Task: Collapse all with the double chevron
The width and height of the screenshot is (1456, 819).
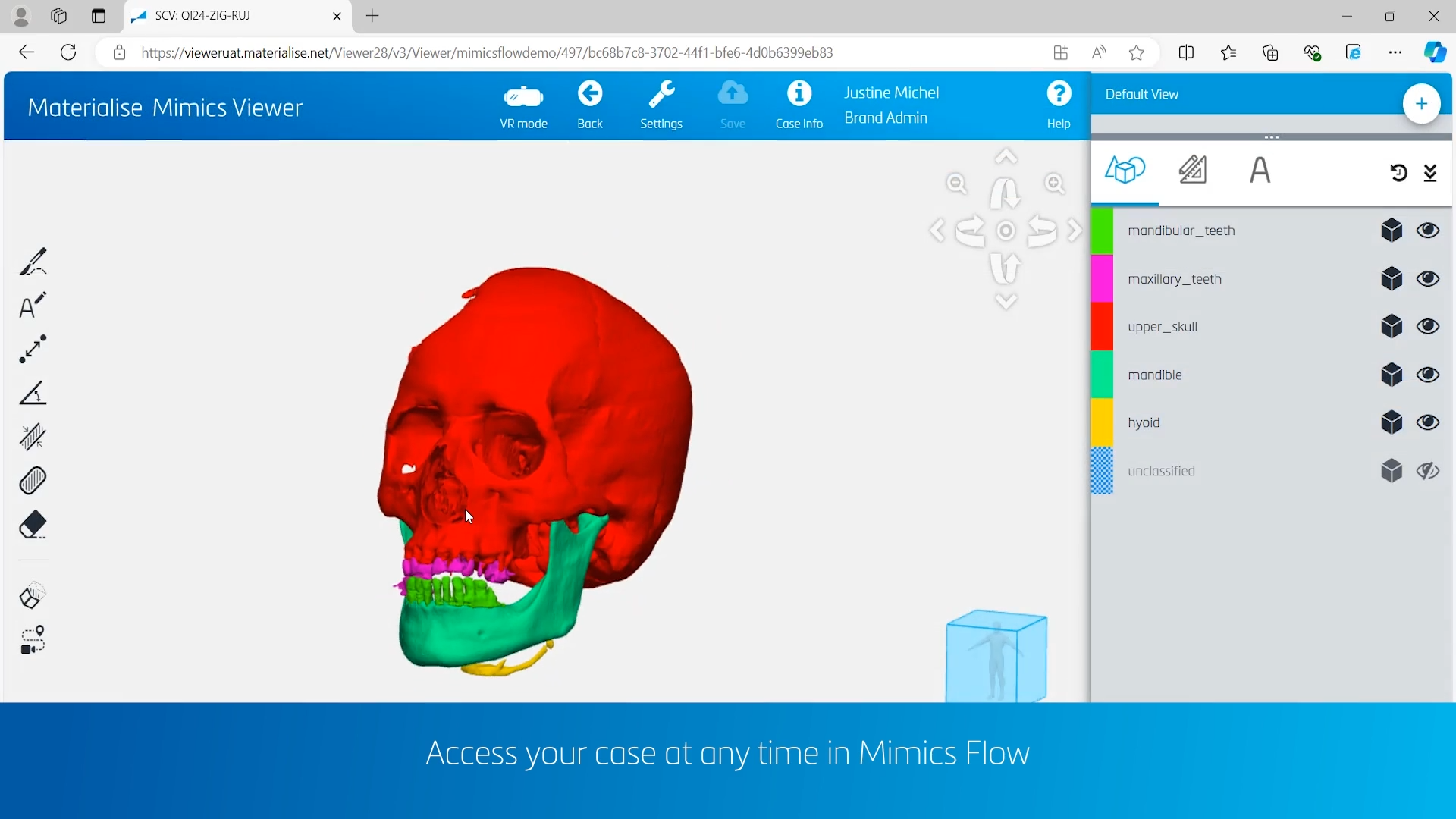Action: pos(1430,173)
